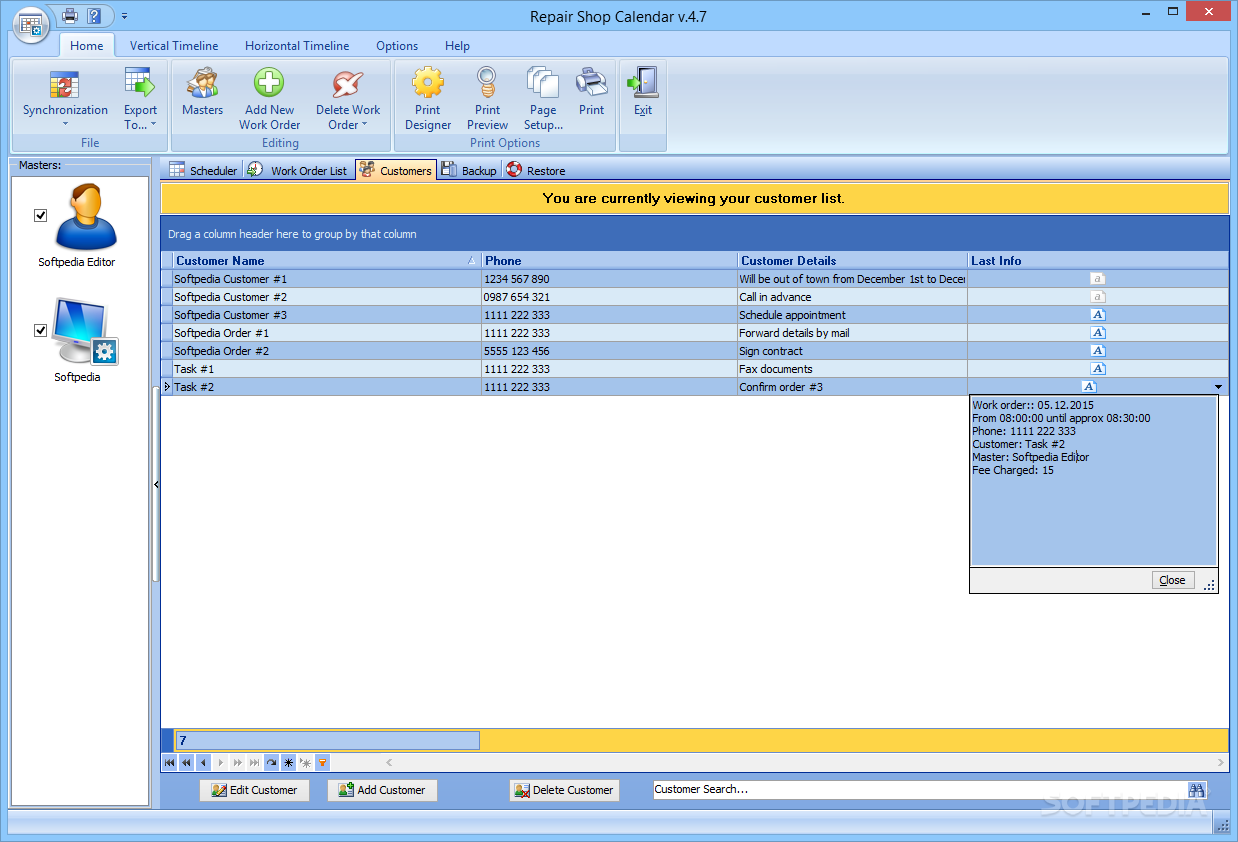Open the application orb menu button

pyautogui.click(x=32, y=24)
